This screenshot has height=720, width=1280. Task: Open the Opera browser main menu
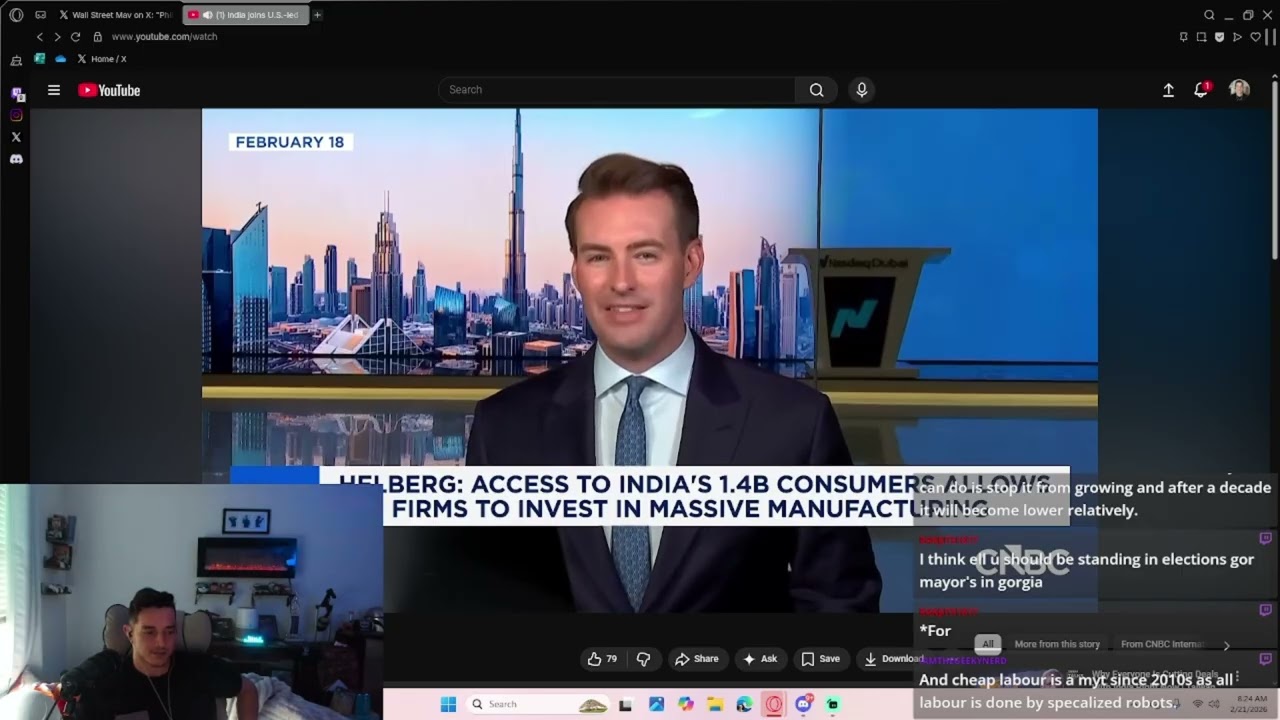(x=16, y=15)
